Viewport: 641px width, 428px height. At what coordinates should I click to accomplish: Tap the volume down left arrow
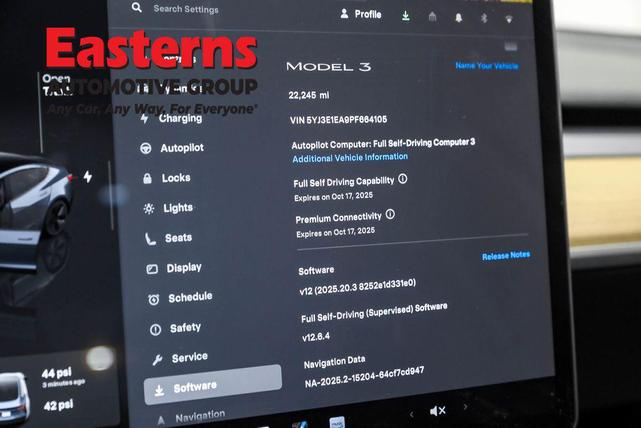tap(411, 413)
